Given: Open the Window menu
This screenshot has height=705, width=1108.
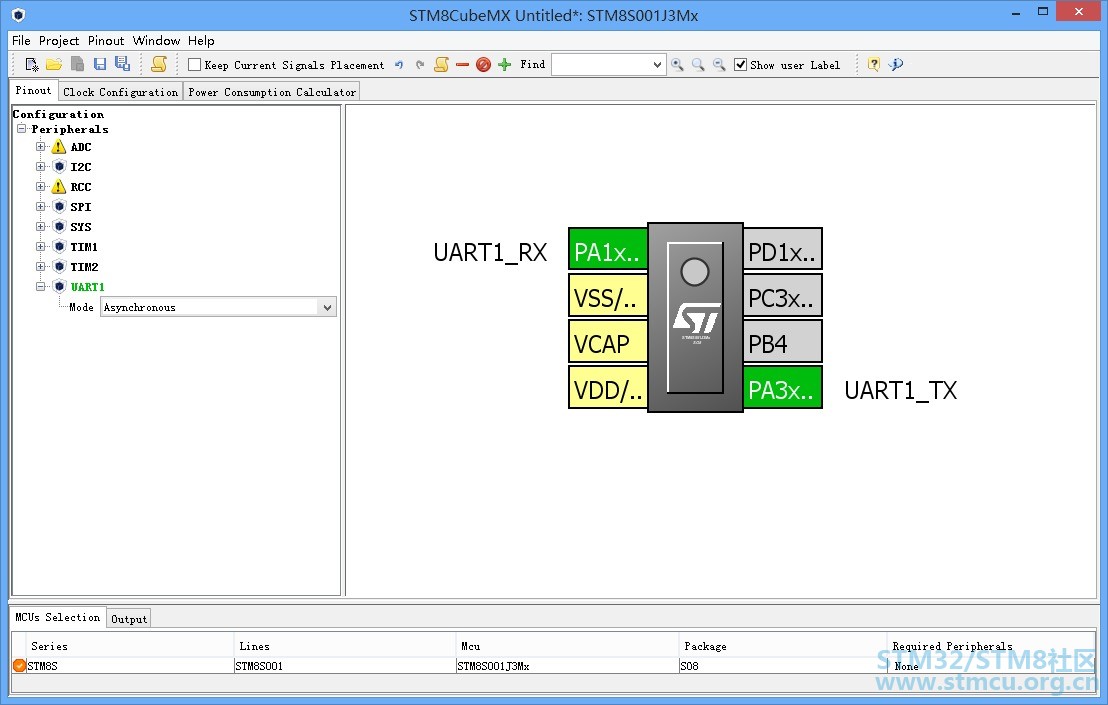Looking at the screenshot, I should click(x=156, y=40).
